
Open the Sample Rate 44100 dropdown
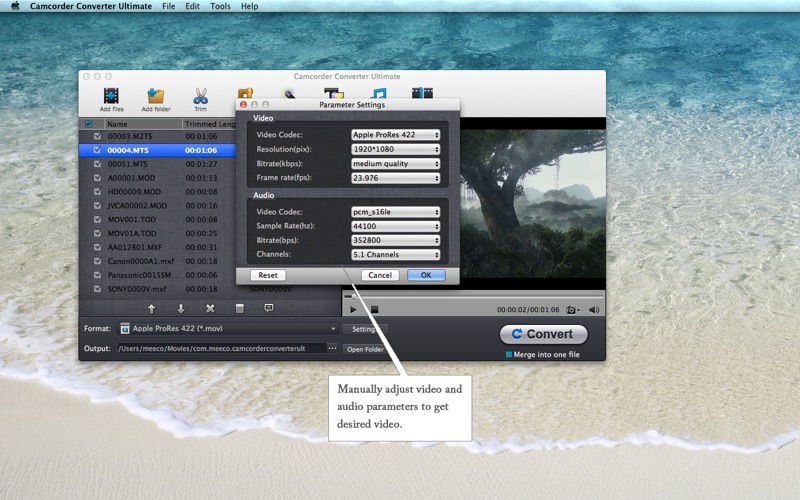tap(395, 226)
